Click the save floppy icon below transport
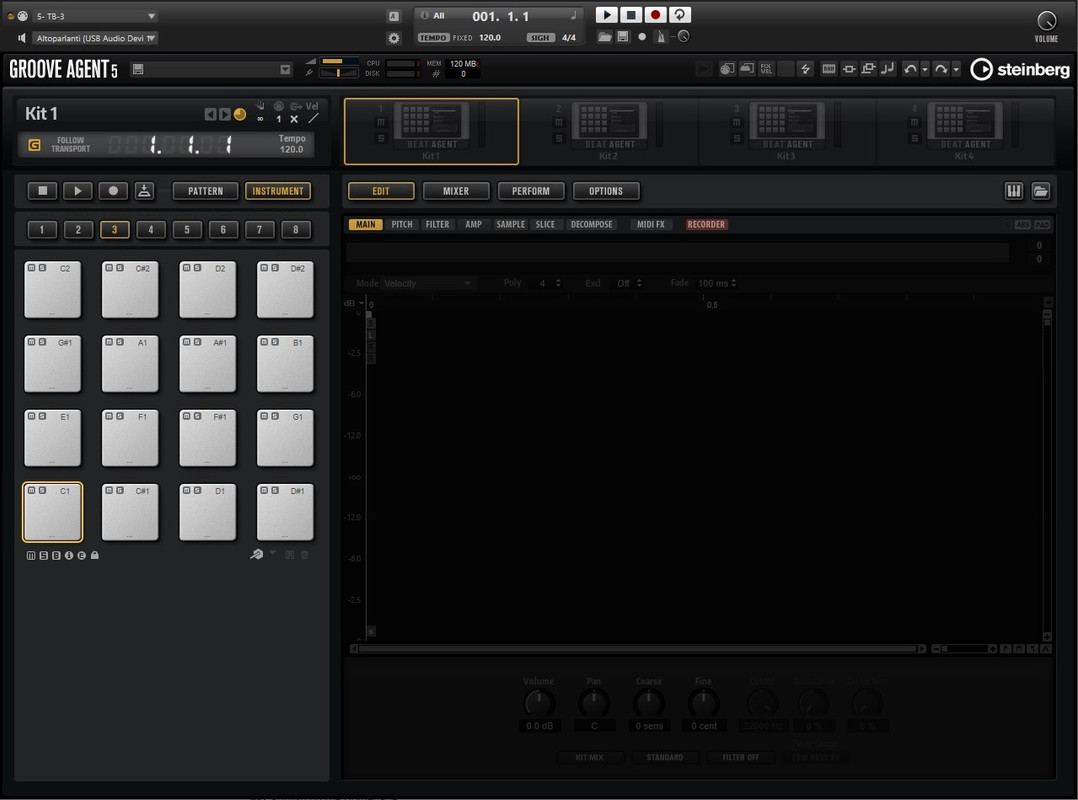This screenshot has width=1078, height=800. pos(623,36)
